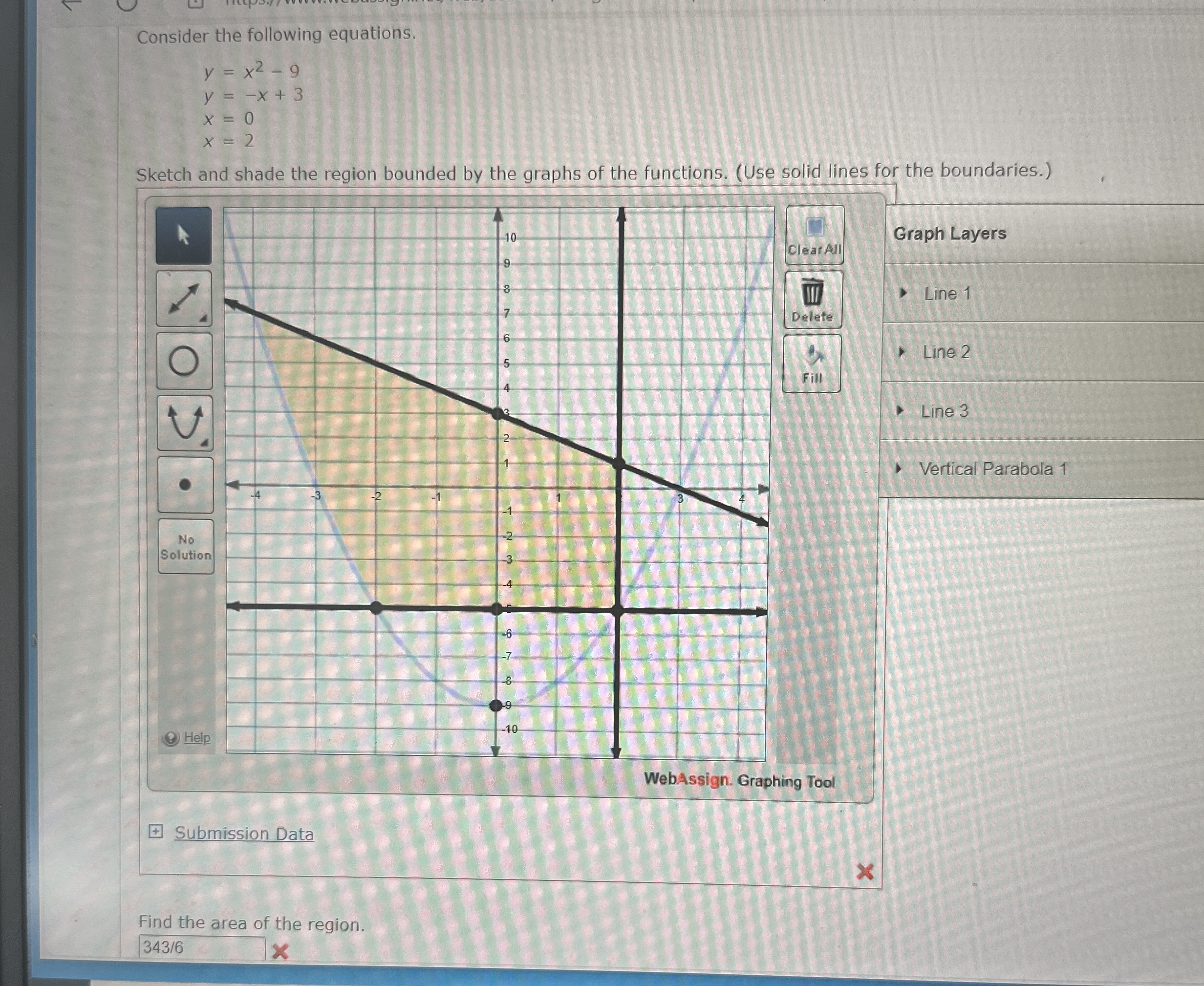1204x986 pixels.
Task: Select the Circle tool
Action: click(x=184, y=361)
